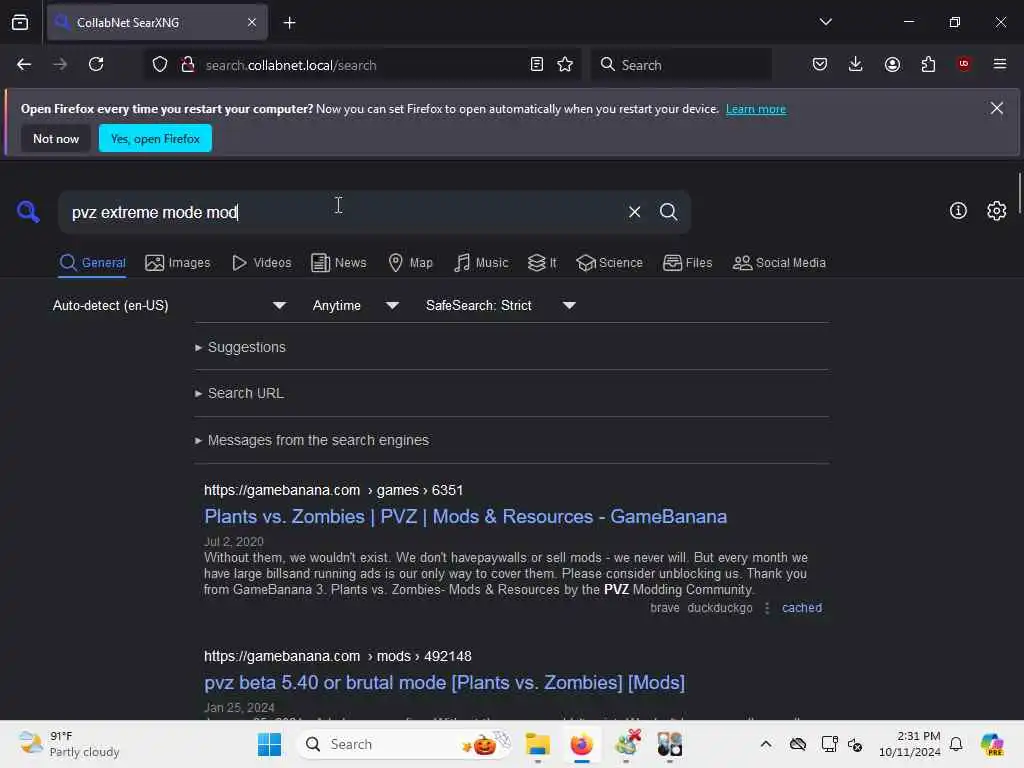Click the taskbar Search box
Viewport: 1024px width, 768px height.
[405, 744]
